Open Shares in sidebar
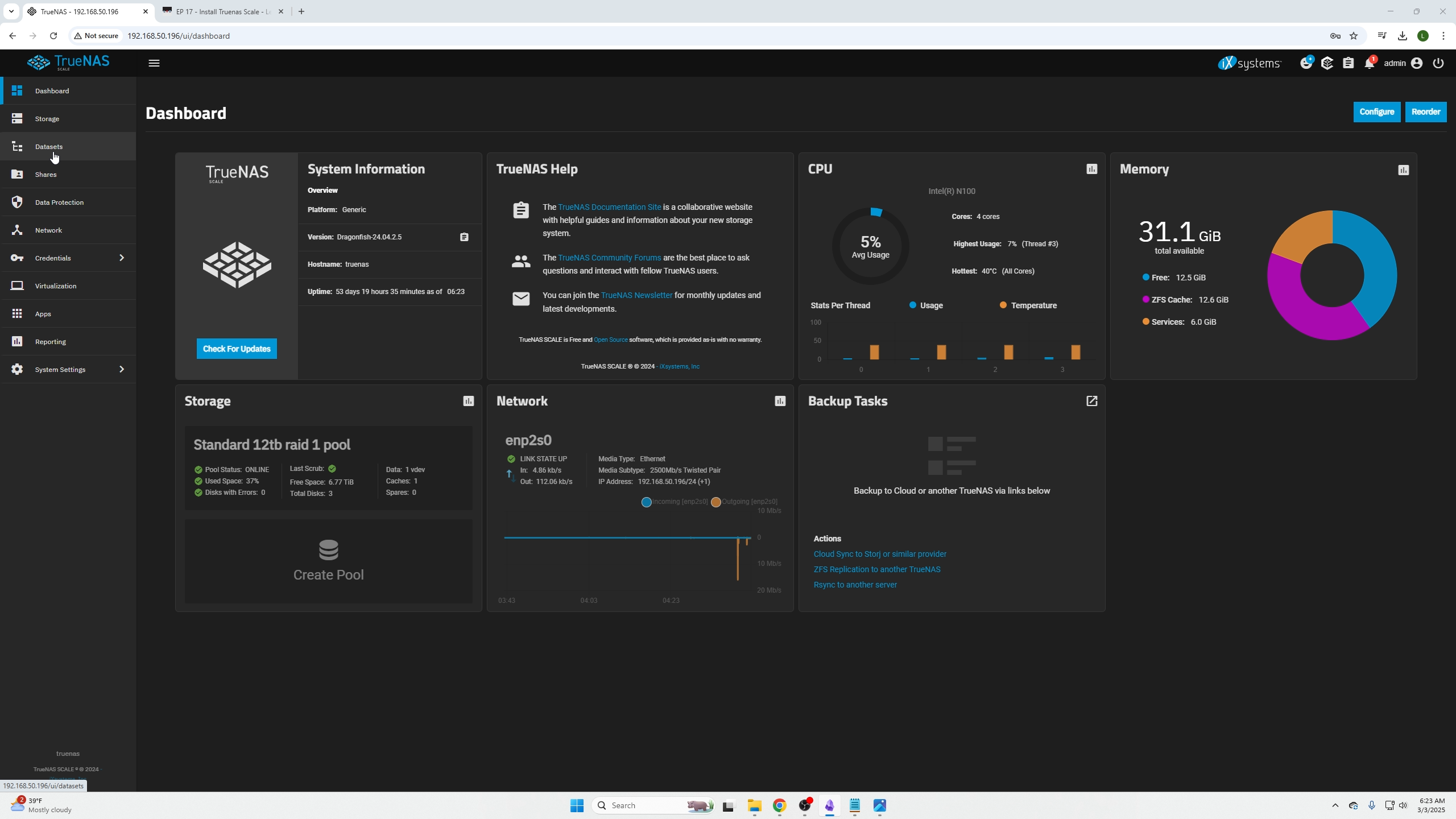 click(x=68, y=174)
